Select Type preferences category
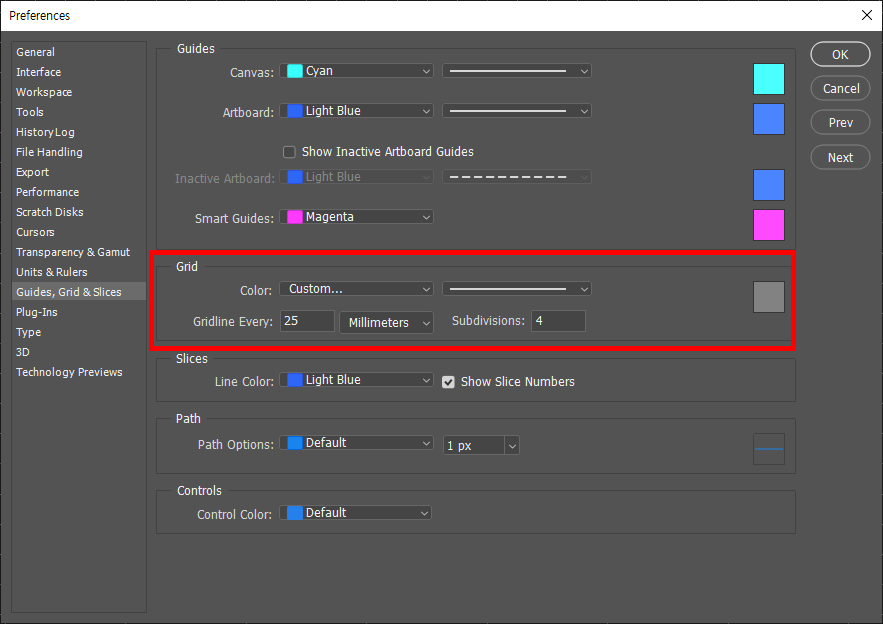The width and height of the screenshot is (883, 624). point(28,332)
